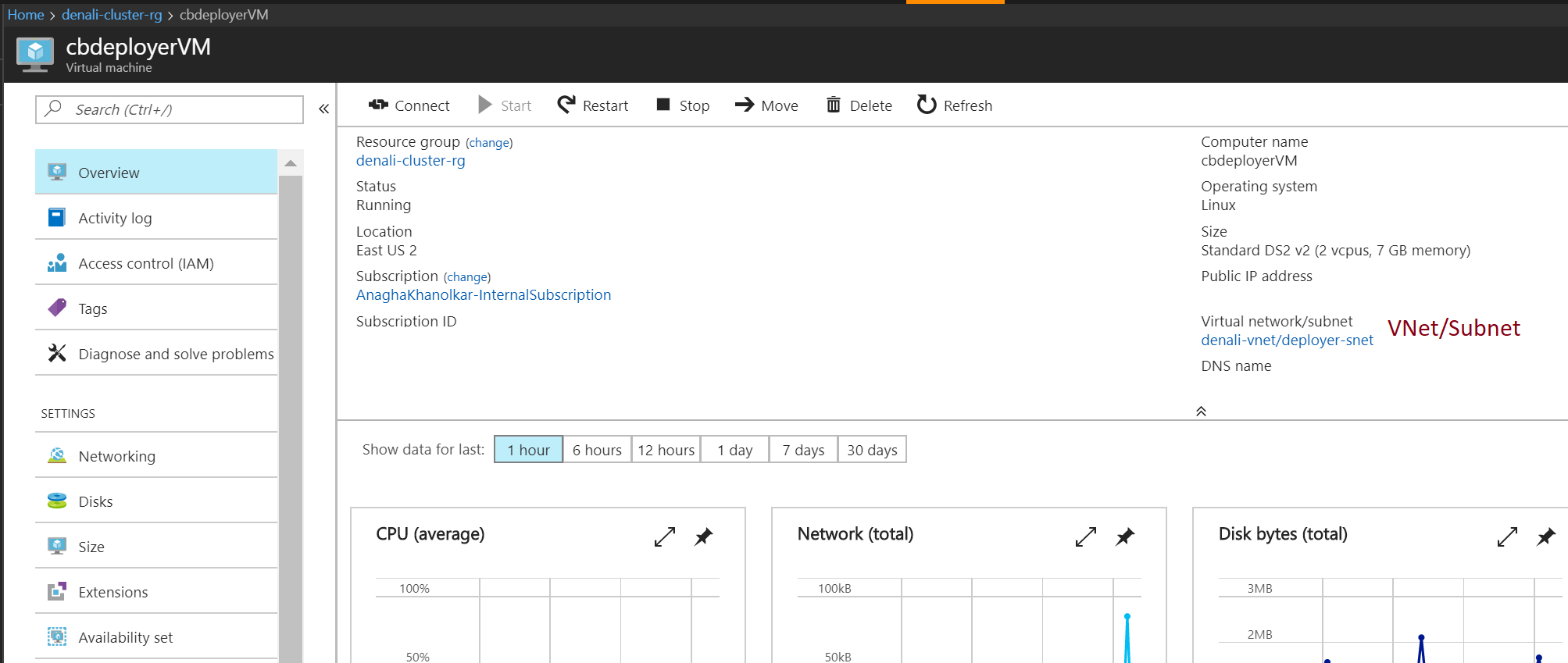
Task: Select 1 hour time range
Action: (x=528, y=450)
